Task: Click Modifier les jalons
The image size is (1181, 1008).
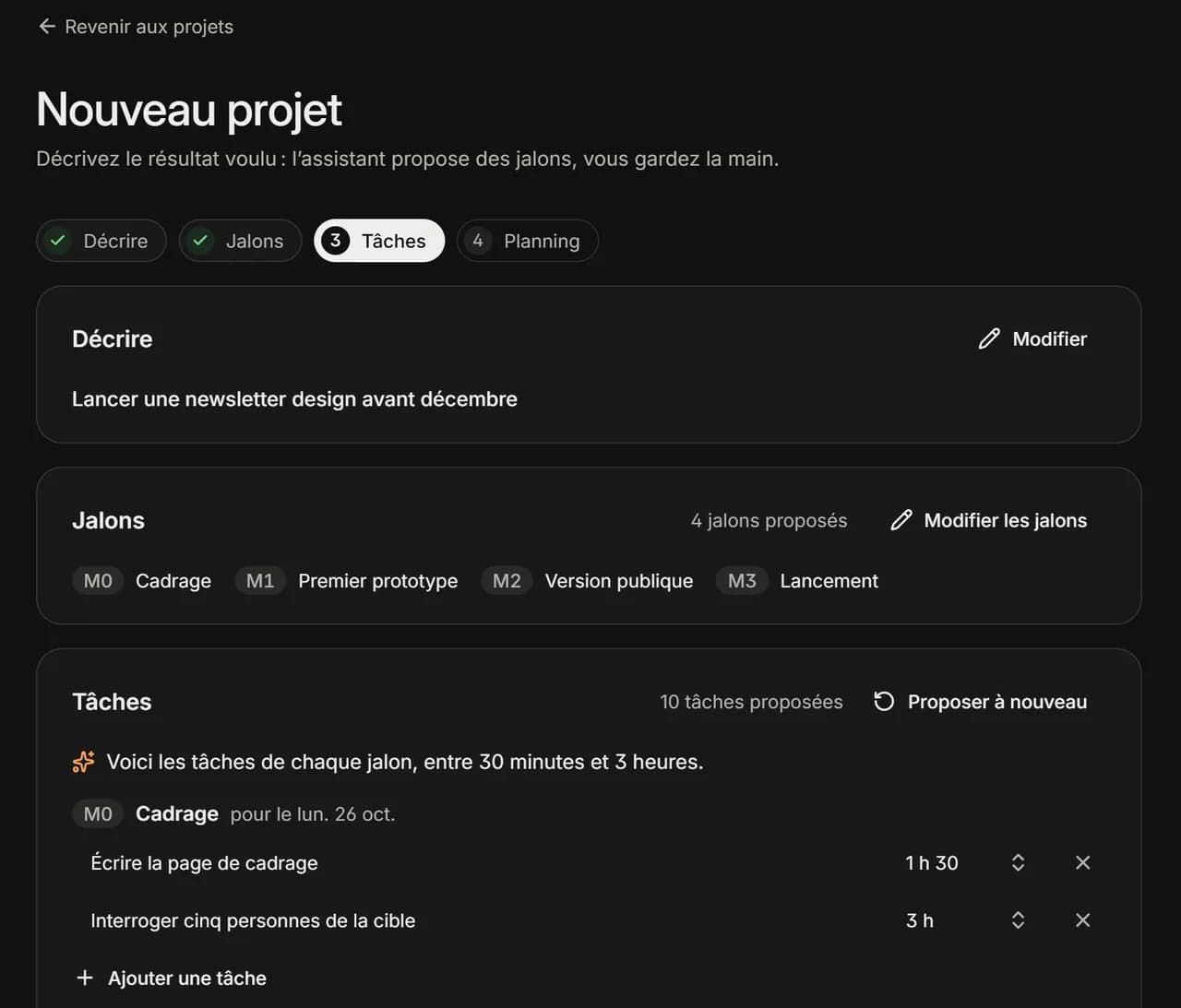Action: tap(989, 520)
